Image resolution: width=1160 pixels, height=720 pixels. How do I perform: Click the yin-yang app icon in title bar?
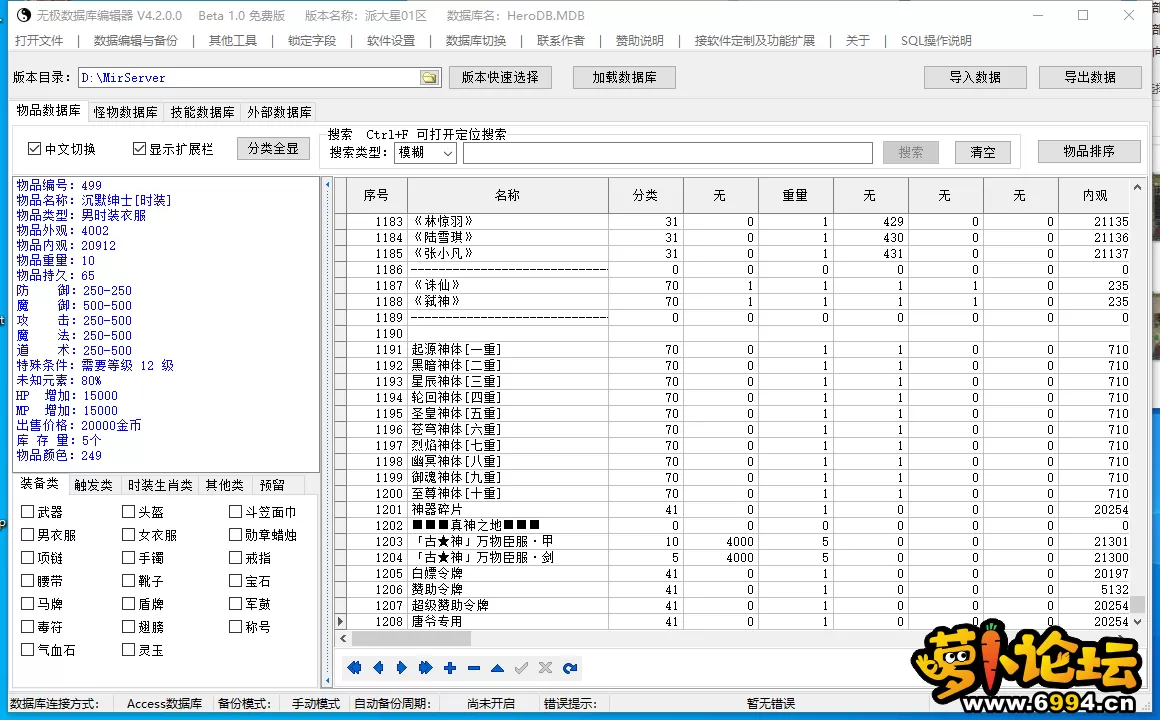(24, 15)
